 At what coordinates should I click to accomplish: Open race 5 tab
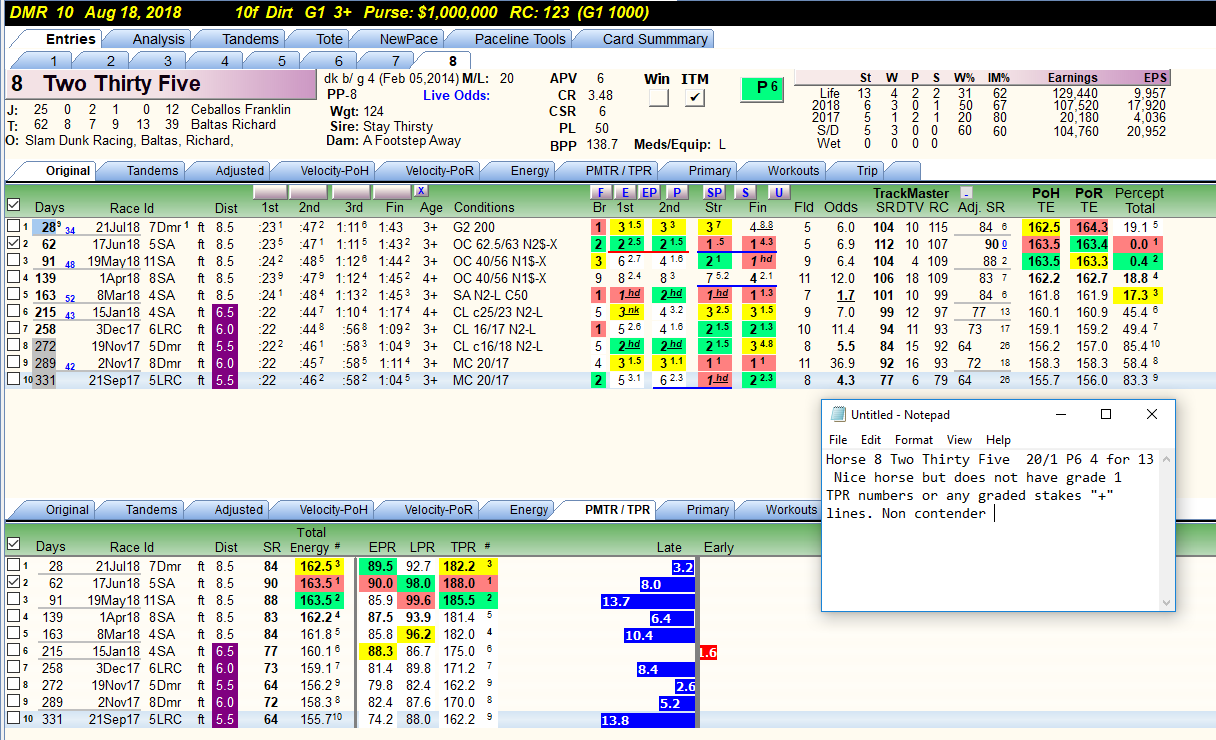pos(281,61)
